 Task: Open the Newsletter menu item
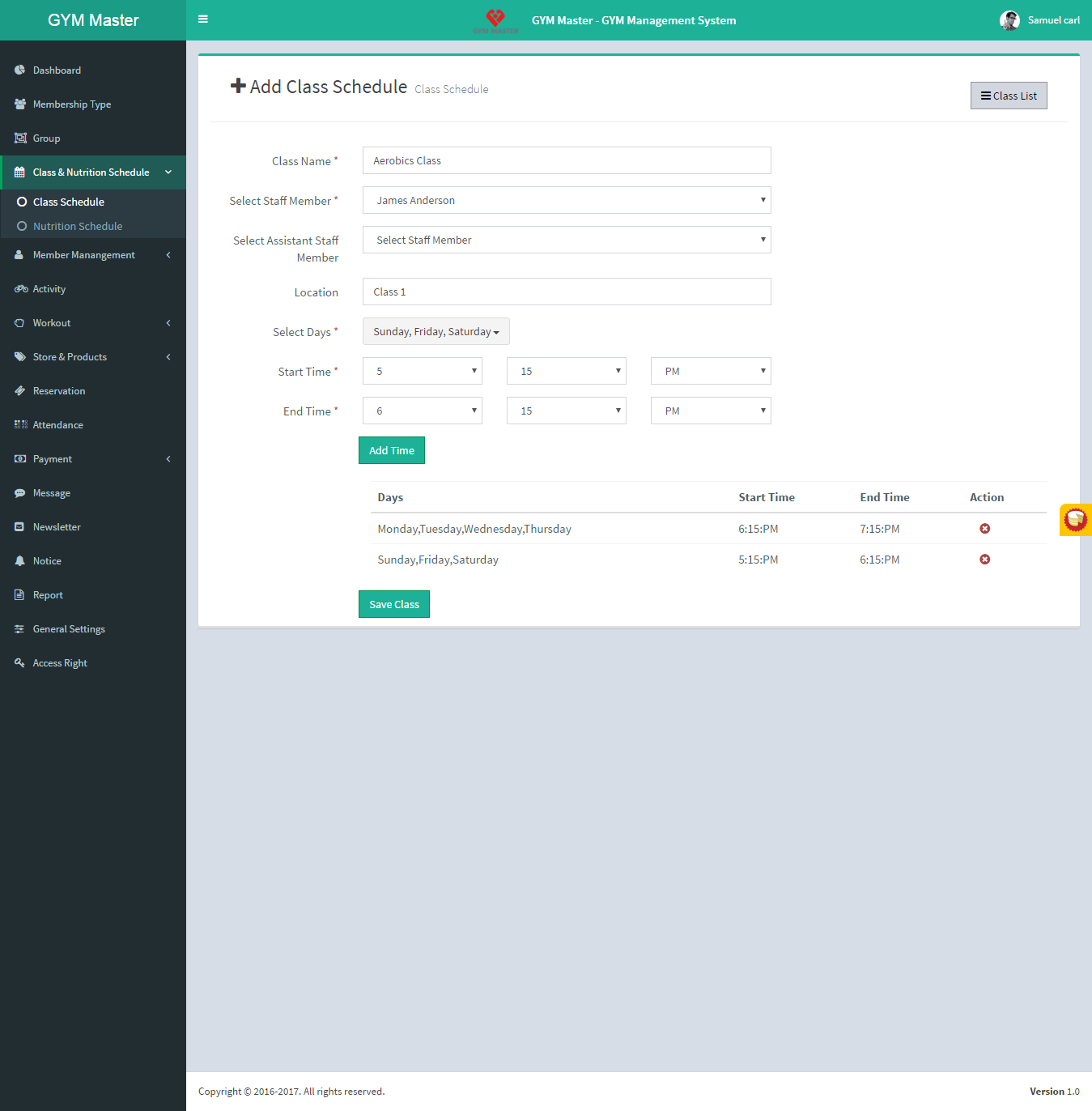coord(93,527)
